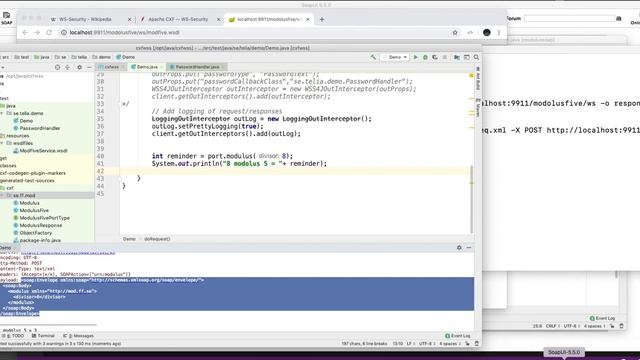
Task: Click the doRequest() breadcrumb below the editor
Action: click(157, 239)
